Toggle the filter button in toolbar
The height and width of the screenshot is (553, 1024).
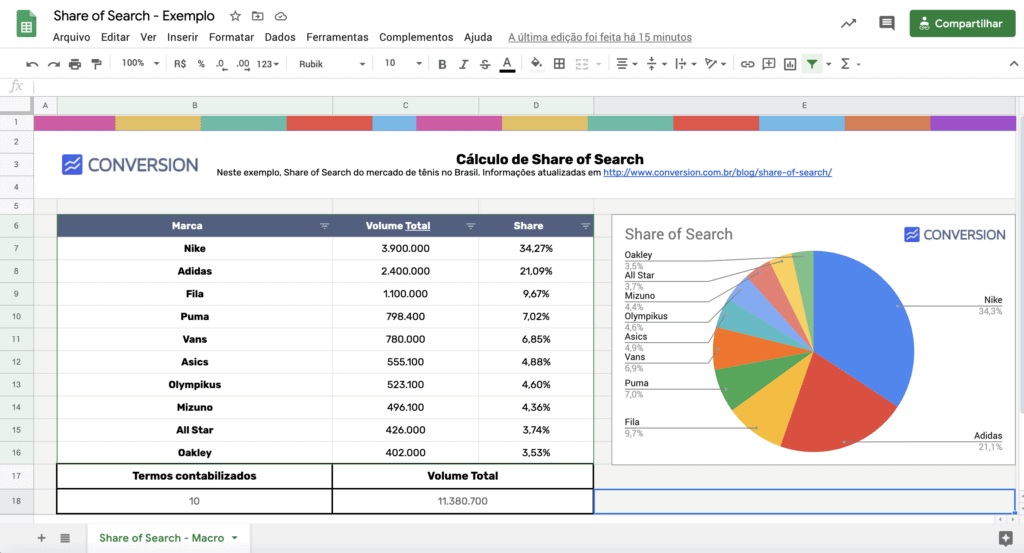(812, 64)
